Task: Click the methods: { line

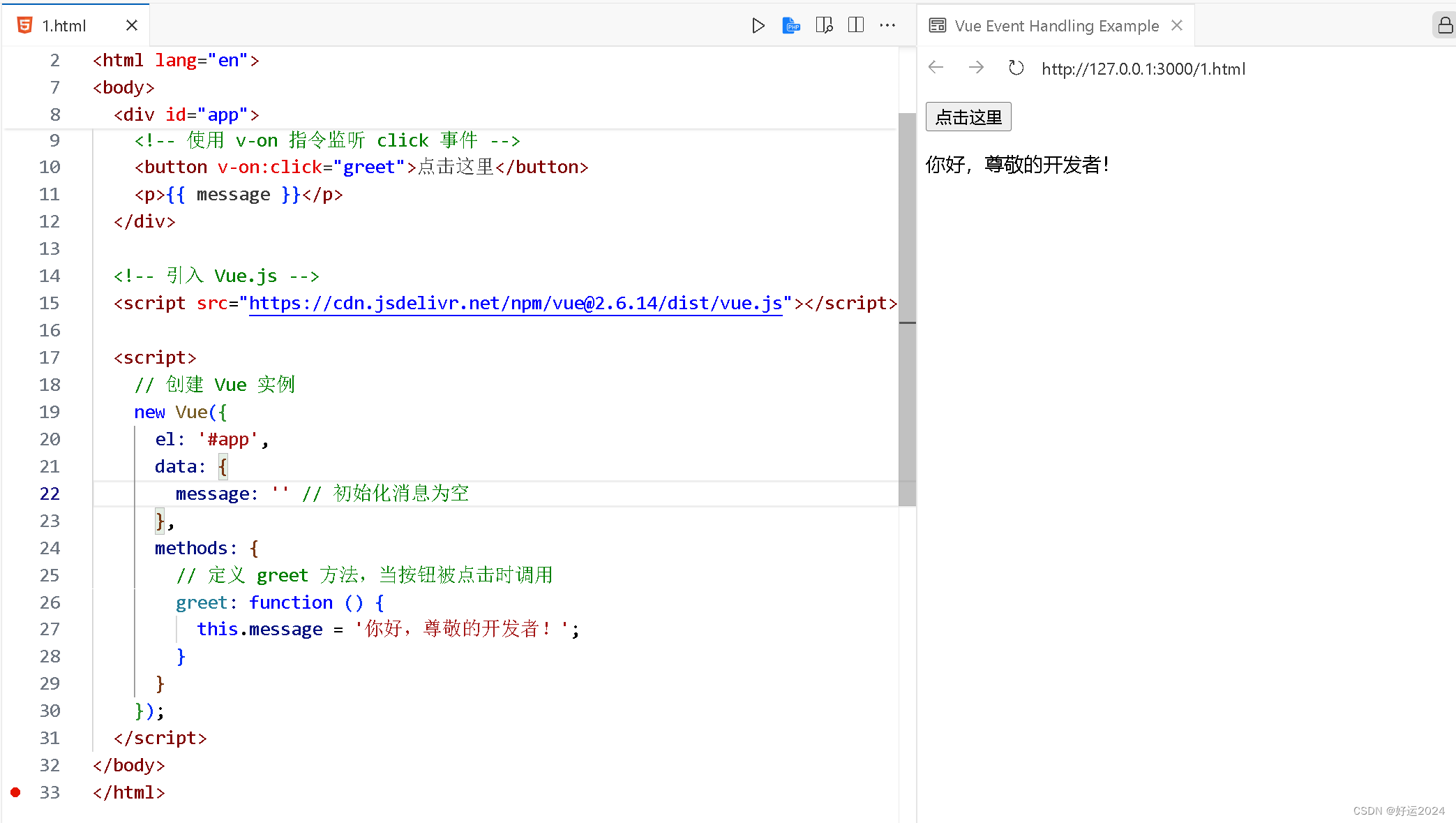Action: pyautogui.click(x=207, y=548)
